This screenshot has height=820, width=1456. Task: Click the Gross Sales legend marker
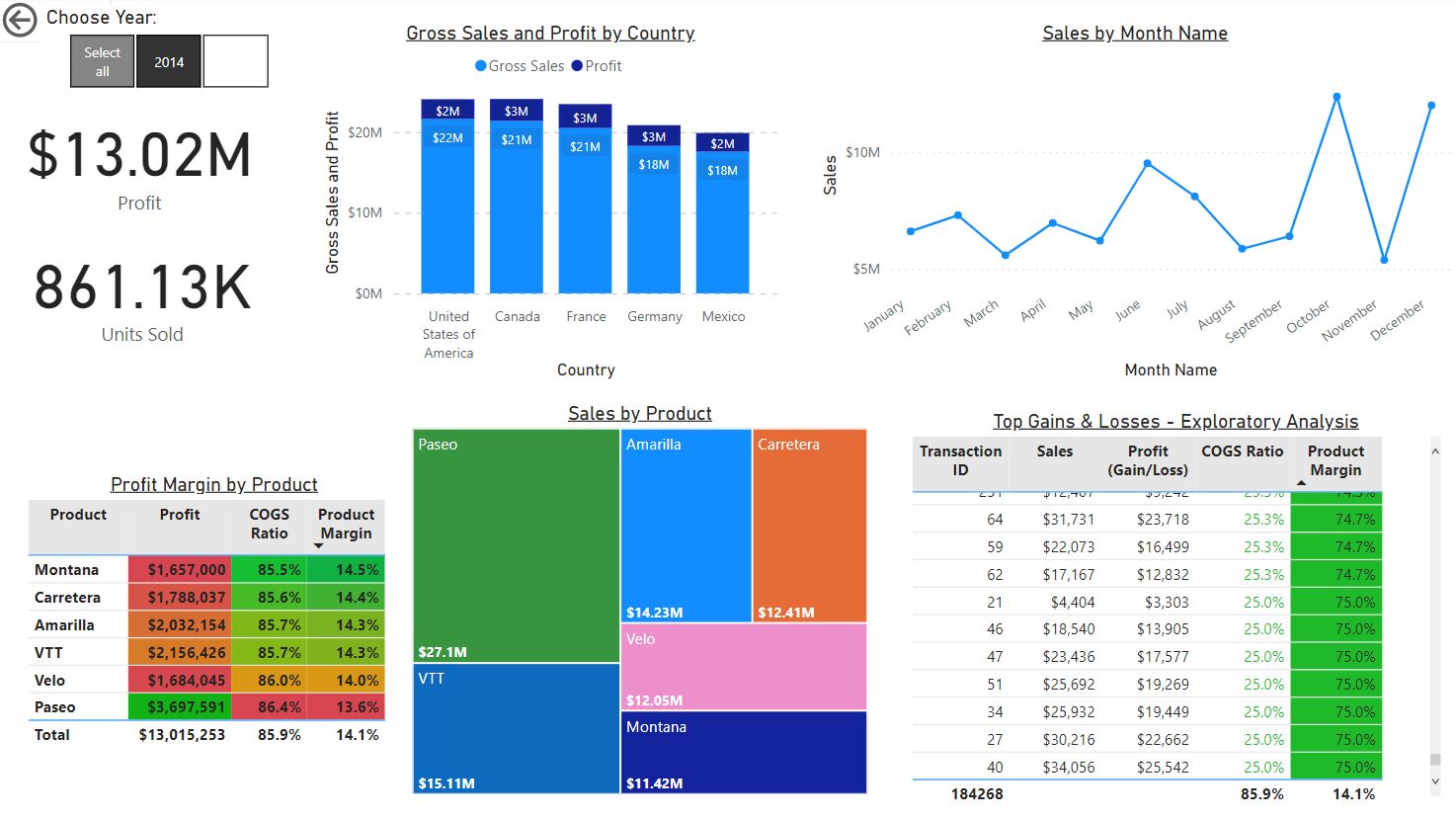pyautogui.click(x=481, y=66)
